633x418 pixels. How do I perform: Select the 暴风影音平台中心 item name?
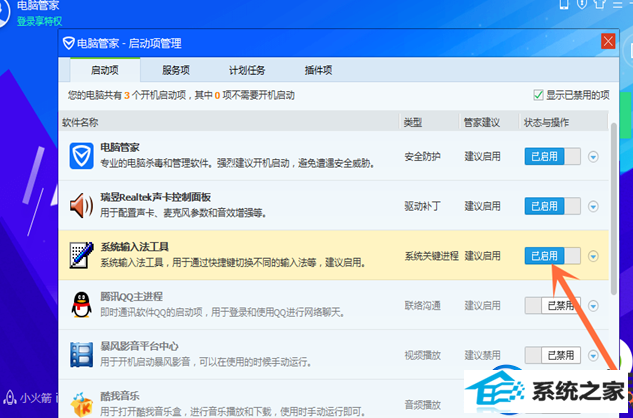coord(139,346)
